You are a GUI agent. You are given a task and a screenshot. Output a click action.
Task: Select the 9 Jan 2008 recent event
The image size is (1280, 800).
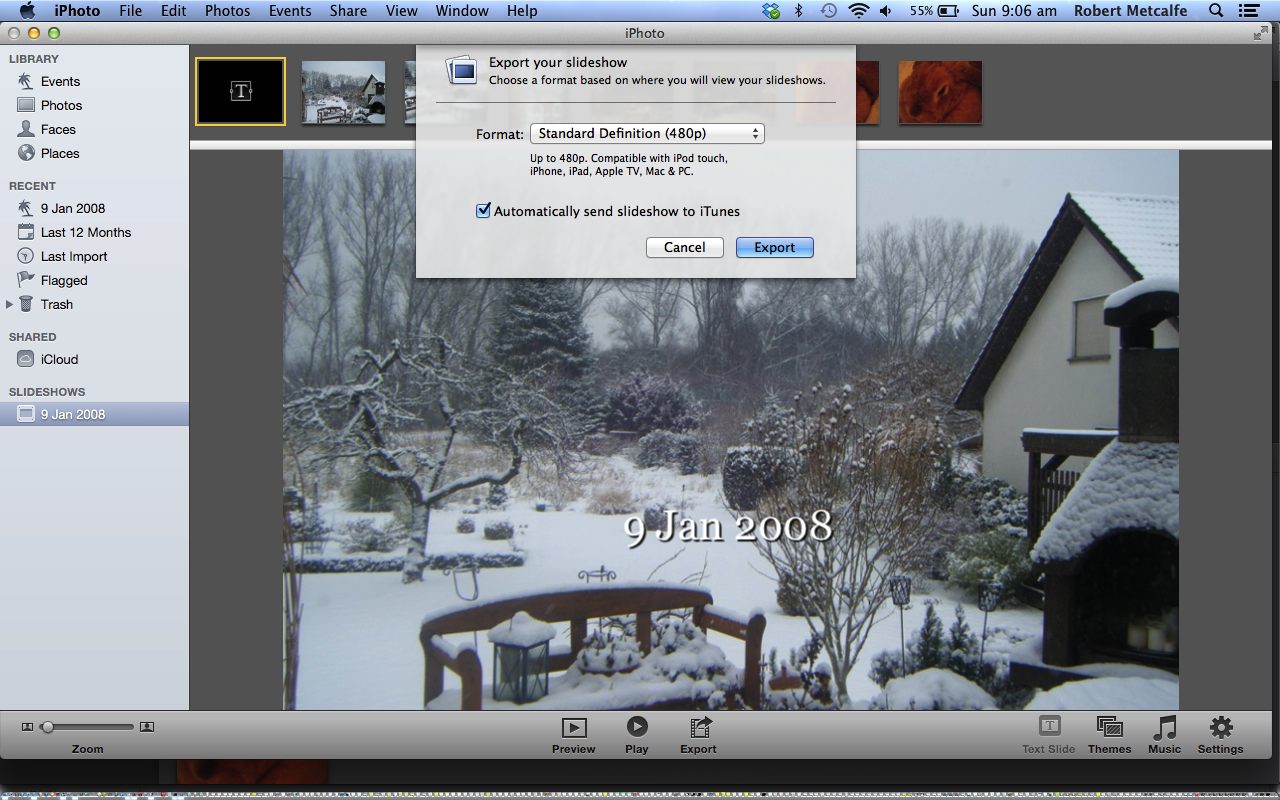coord(72,208)
